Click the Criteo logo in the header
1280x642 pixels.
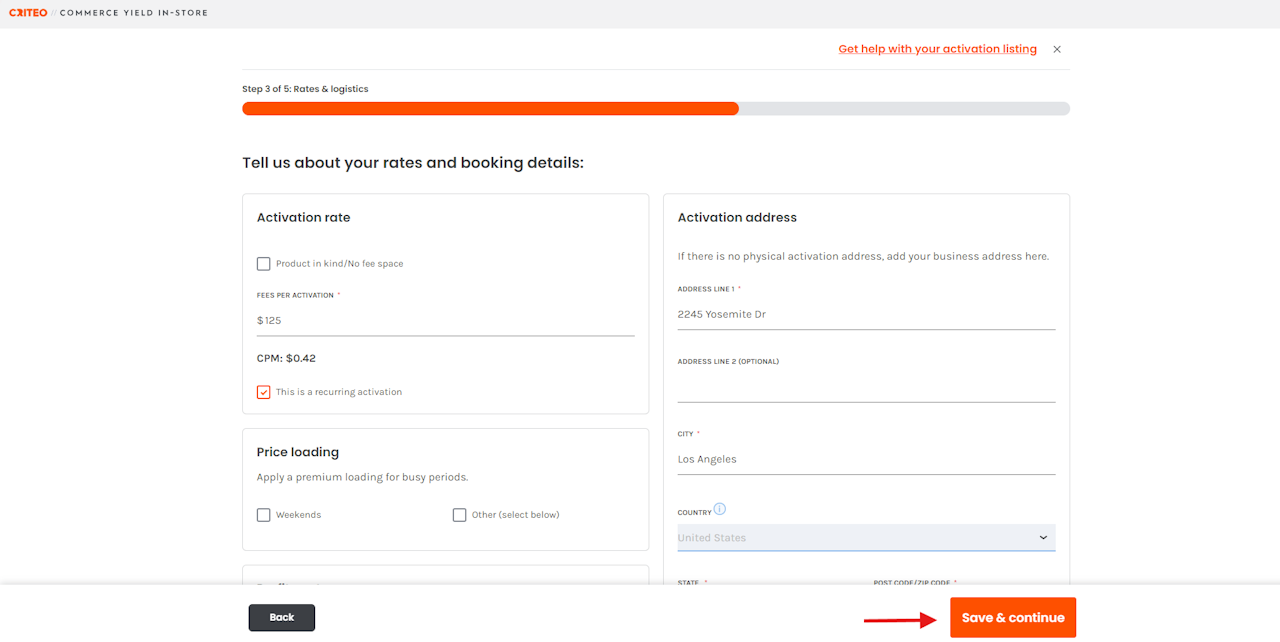(x=28, y=13)
